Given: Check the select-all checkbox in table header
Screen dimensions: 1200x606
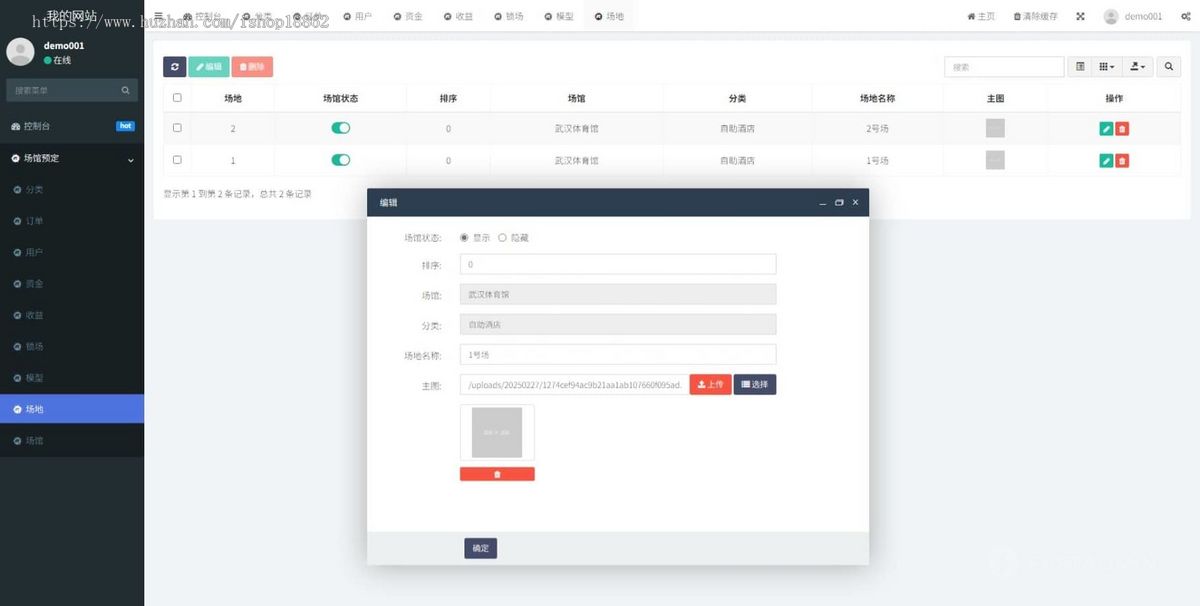Looking at the screenshot, I should (x=177, y=96).
